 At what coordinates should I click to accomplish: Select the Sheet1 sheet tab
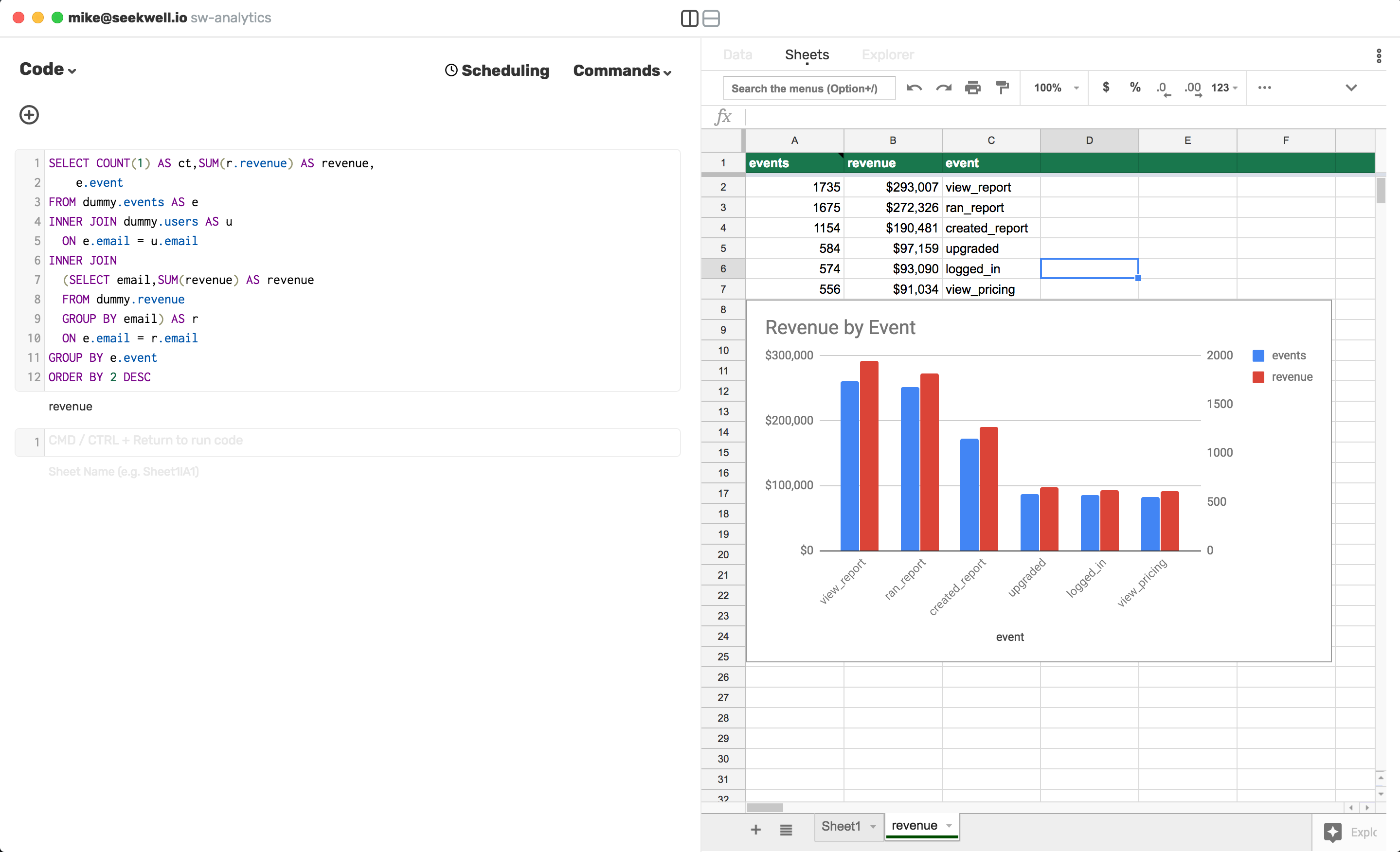pos(841,826)
